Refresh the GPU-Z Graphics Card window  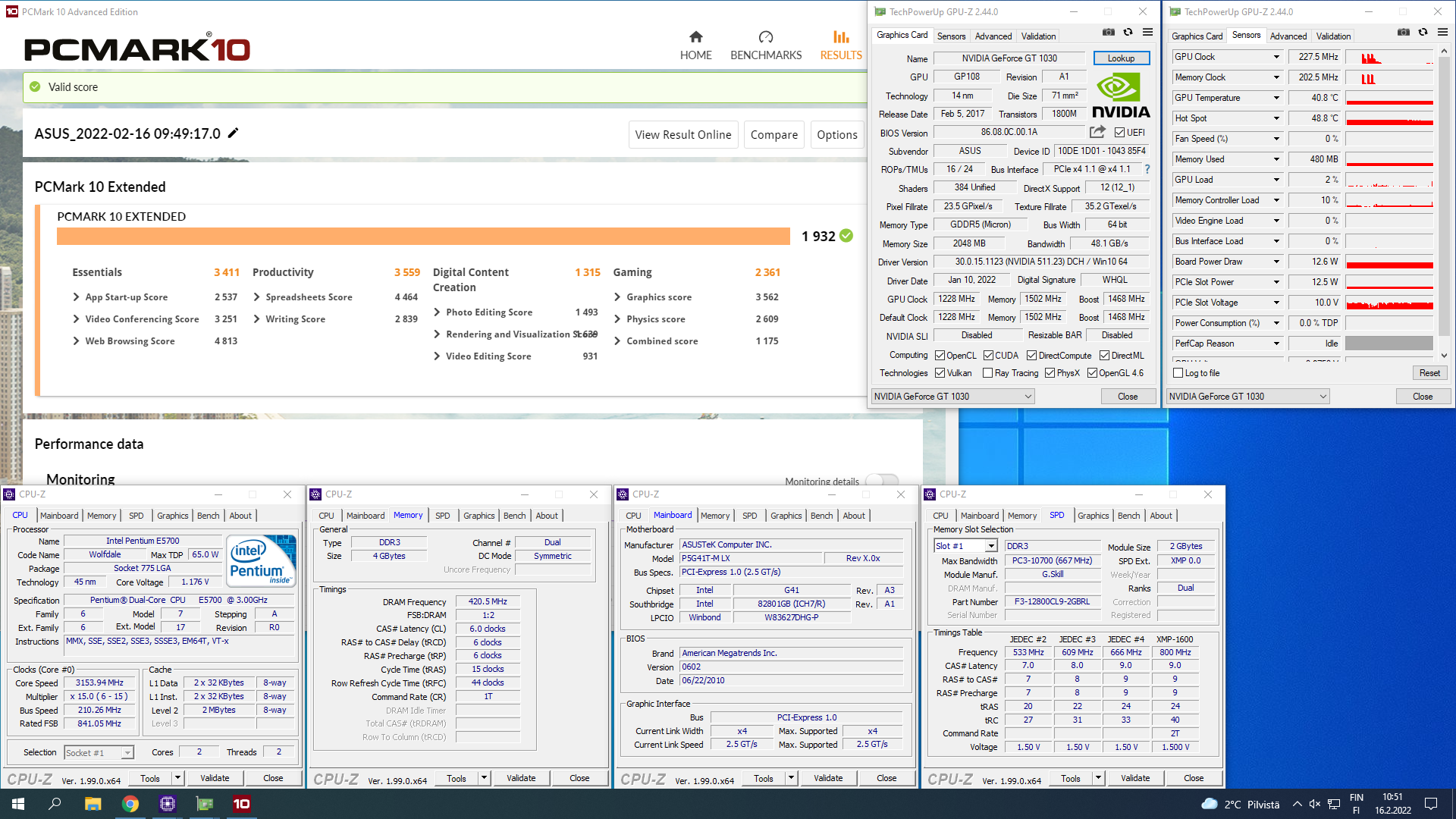[x=1128, y=32]
